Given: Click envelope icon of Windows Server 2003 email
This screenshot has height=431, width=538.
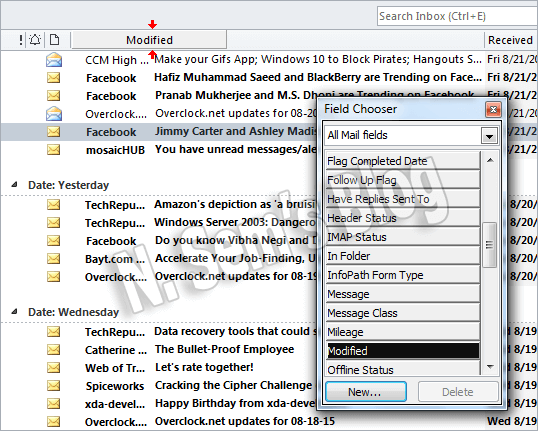Looking at the screenshot, I should (54, 223).
